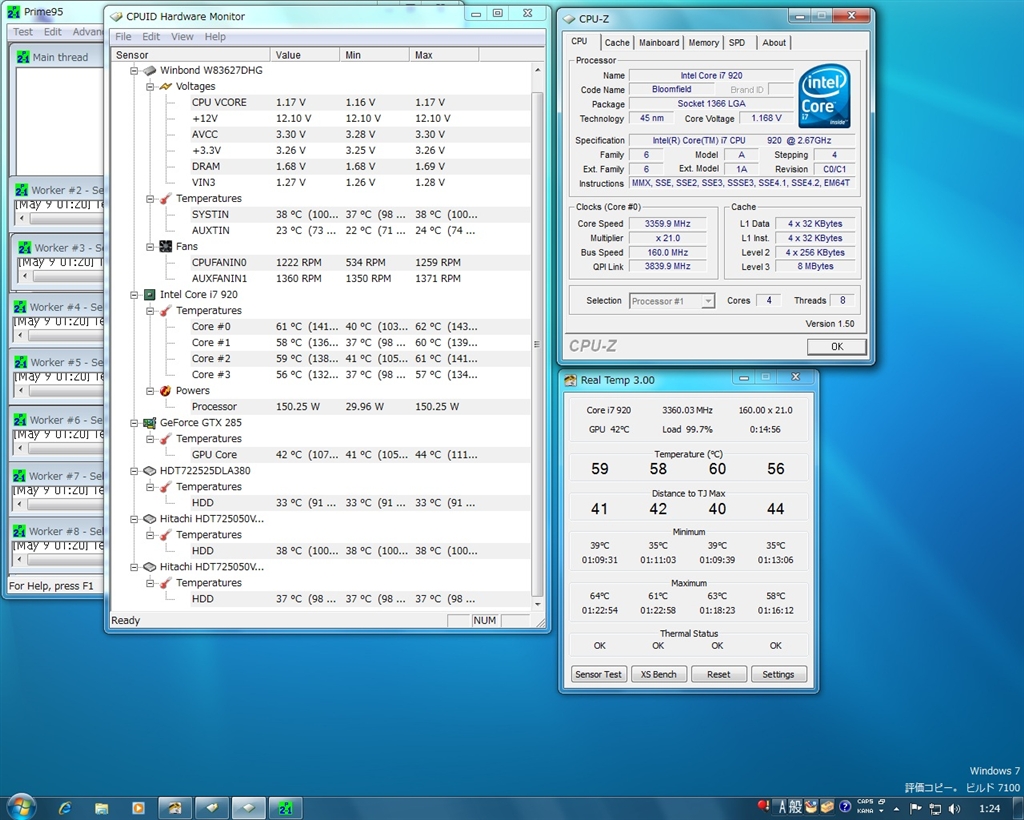Click the Worker #2 horizontal scrollbar left arrow
This screenshot has width=1024, height=820.
pyautogui.click(x=20, y=219)
